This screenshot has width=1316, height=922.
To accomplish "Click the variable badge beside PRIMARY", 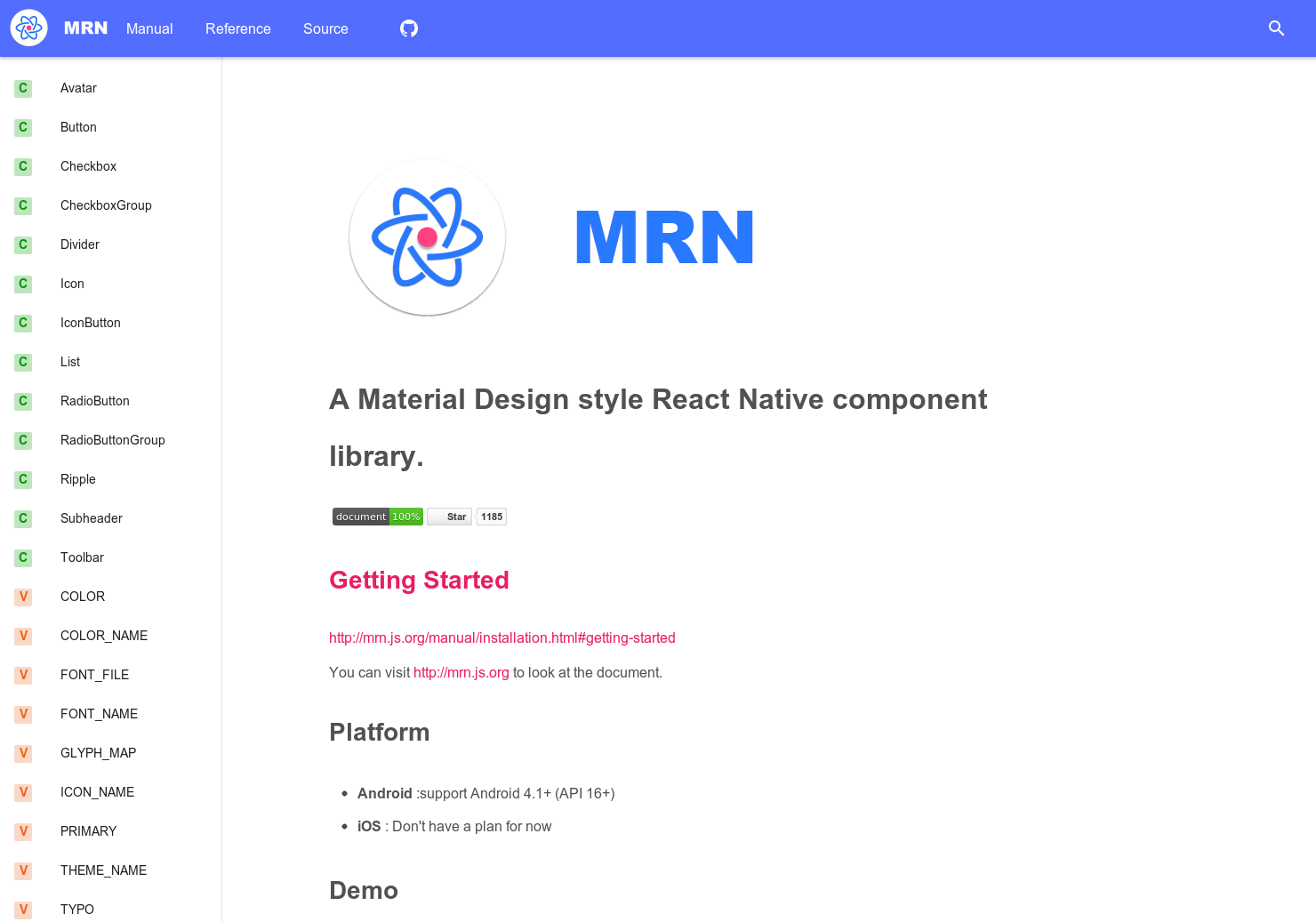I will [23, 831].
